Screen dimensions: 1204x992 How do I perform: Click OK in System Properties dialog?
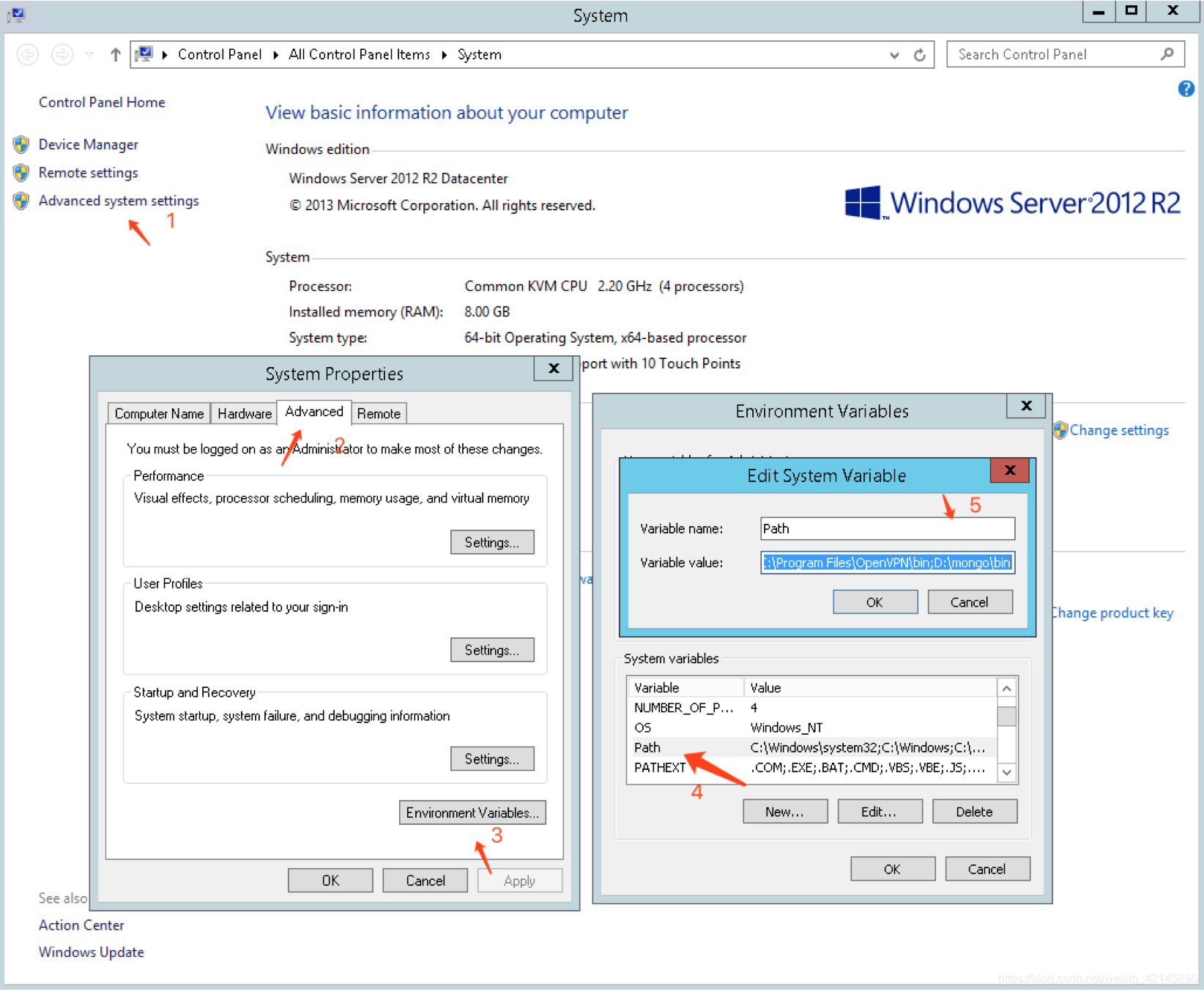pos(330,881)
